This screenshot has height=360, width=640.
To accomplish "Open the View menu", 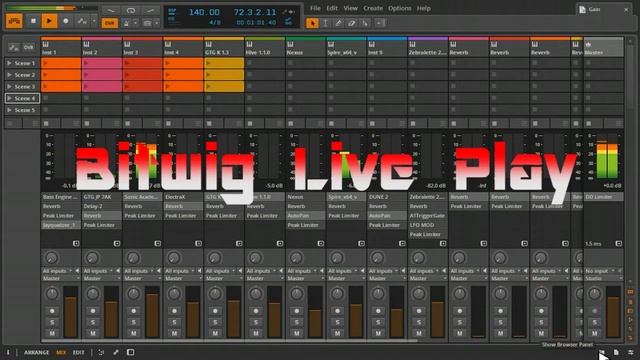I will coord(350,8).
